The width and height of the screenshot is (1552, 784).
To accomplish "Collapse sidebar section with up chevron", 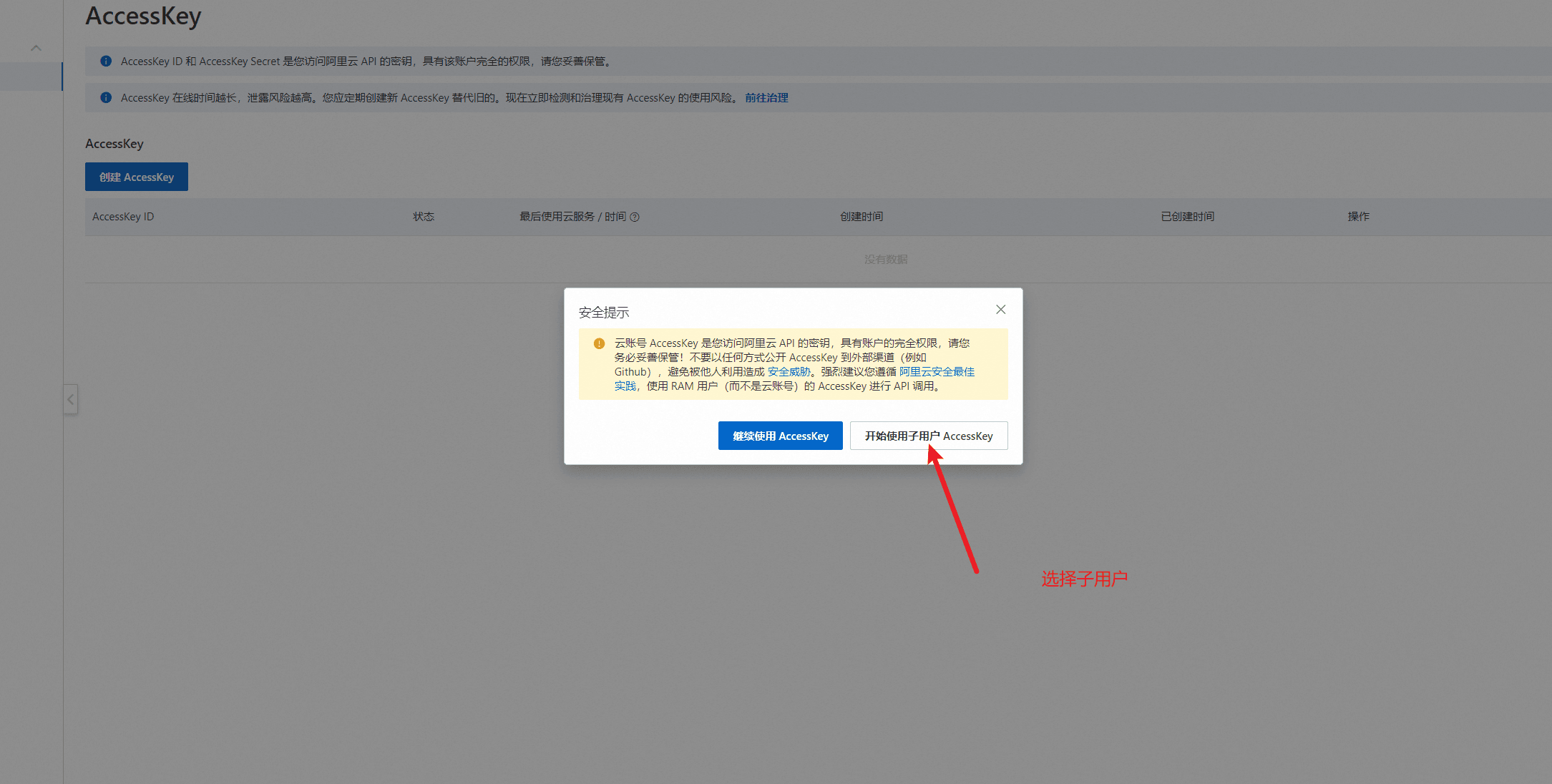I will [x=36, y=48].
